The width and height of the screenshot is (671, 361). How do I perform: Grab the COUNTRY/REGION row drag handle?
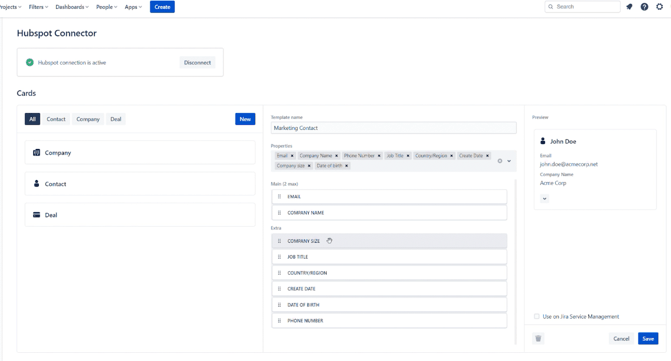[279, 273]
